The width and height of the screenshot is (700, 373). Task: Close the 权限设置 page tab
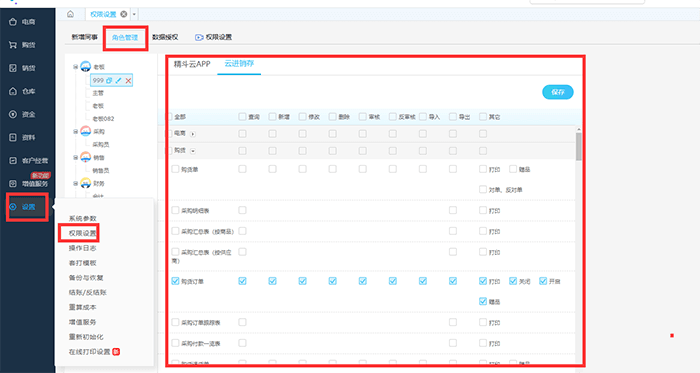[124, 14]
